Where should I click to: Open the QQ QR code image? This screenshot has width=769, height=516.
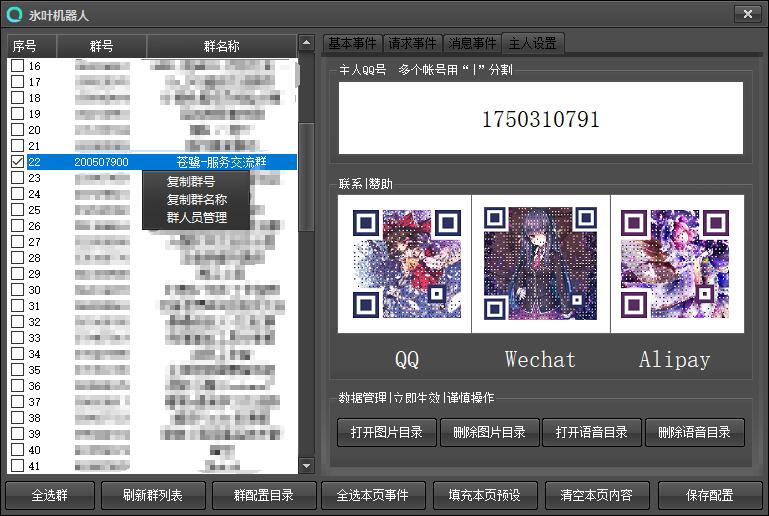pyautogui.click(x=407, y=264)
